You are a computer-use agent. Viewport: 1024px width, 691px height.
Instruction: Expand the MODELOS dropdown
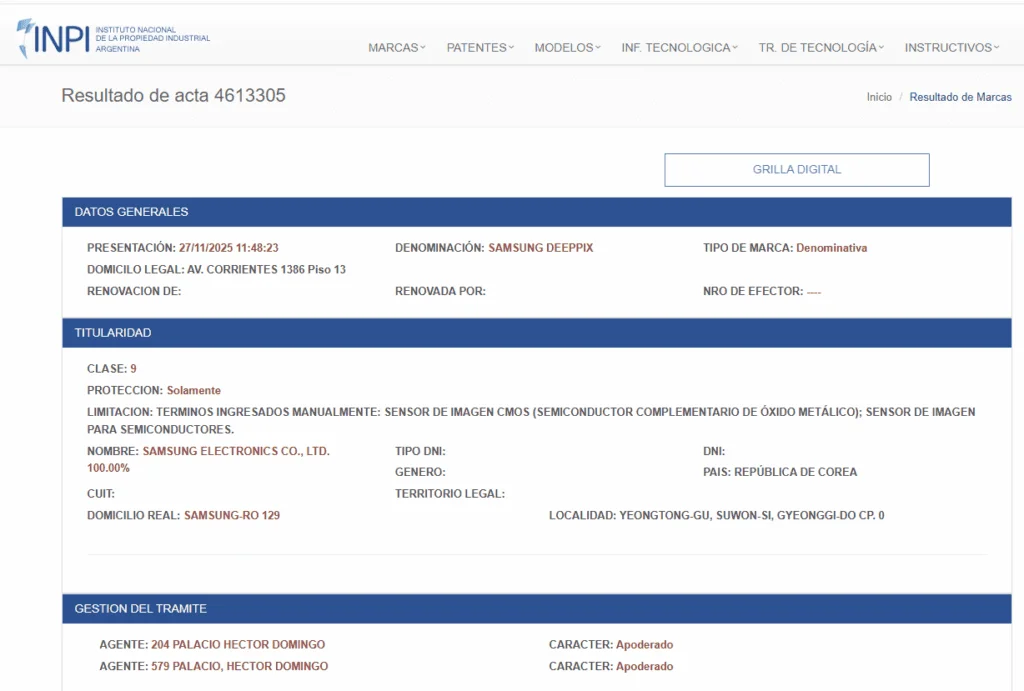point(566,47)
